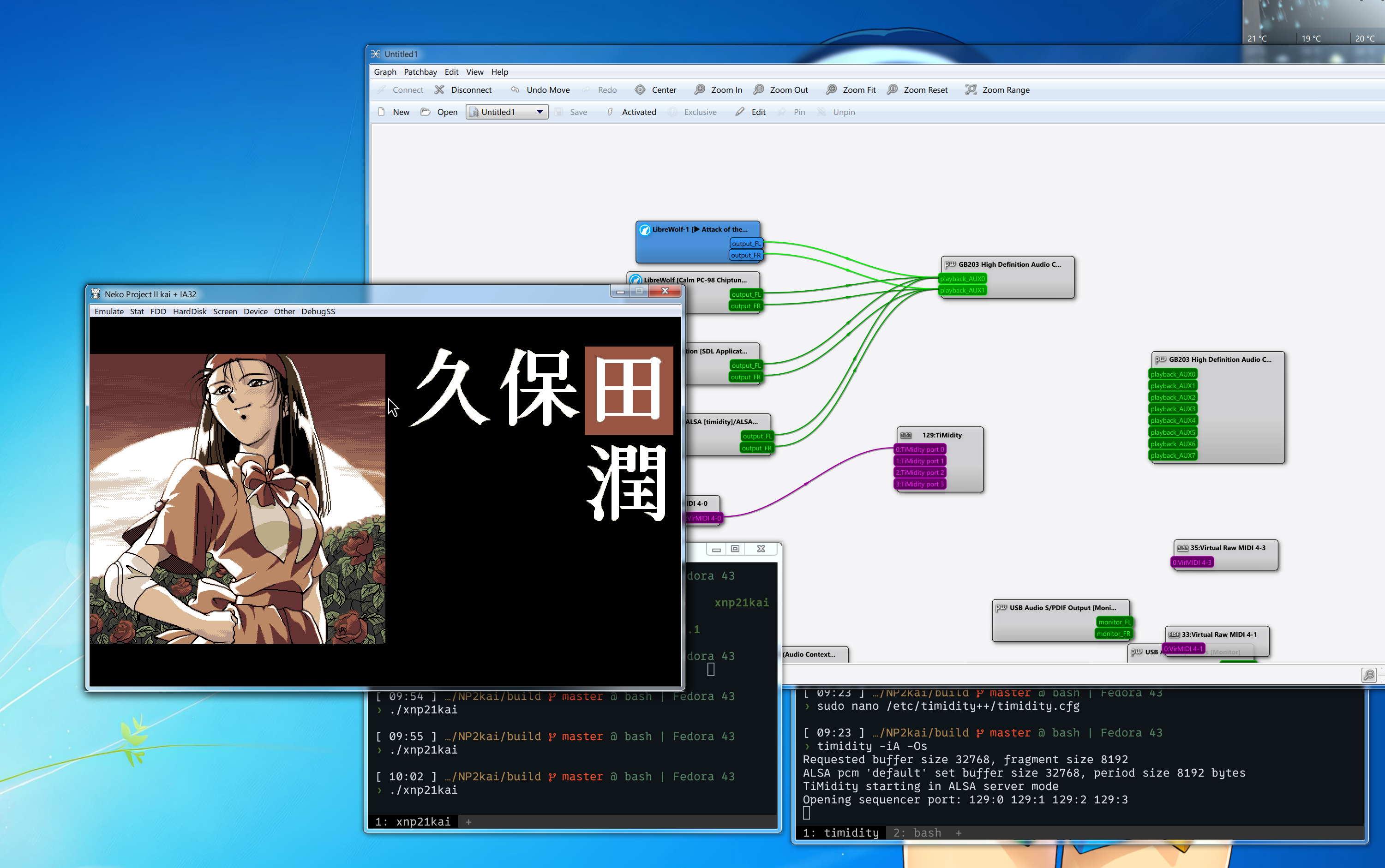Viewport: 1385px width, 868px height.
Task: Select the 0:TiMidity port 0 port
Action: (x=920, y=449)
